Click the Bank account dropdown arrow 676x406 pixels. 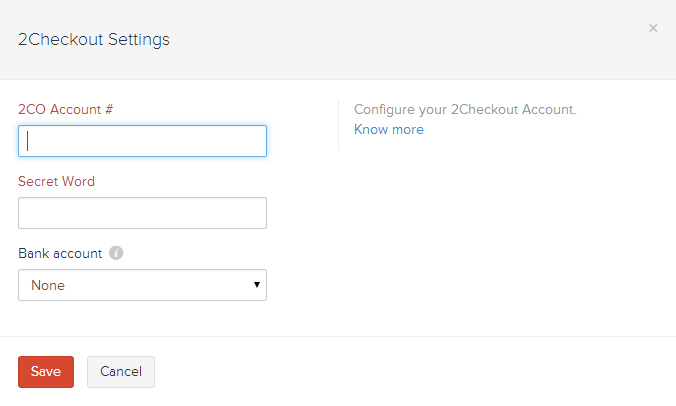point(257,285)
